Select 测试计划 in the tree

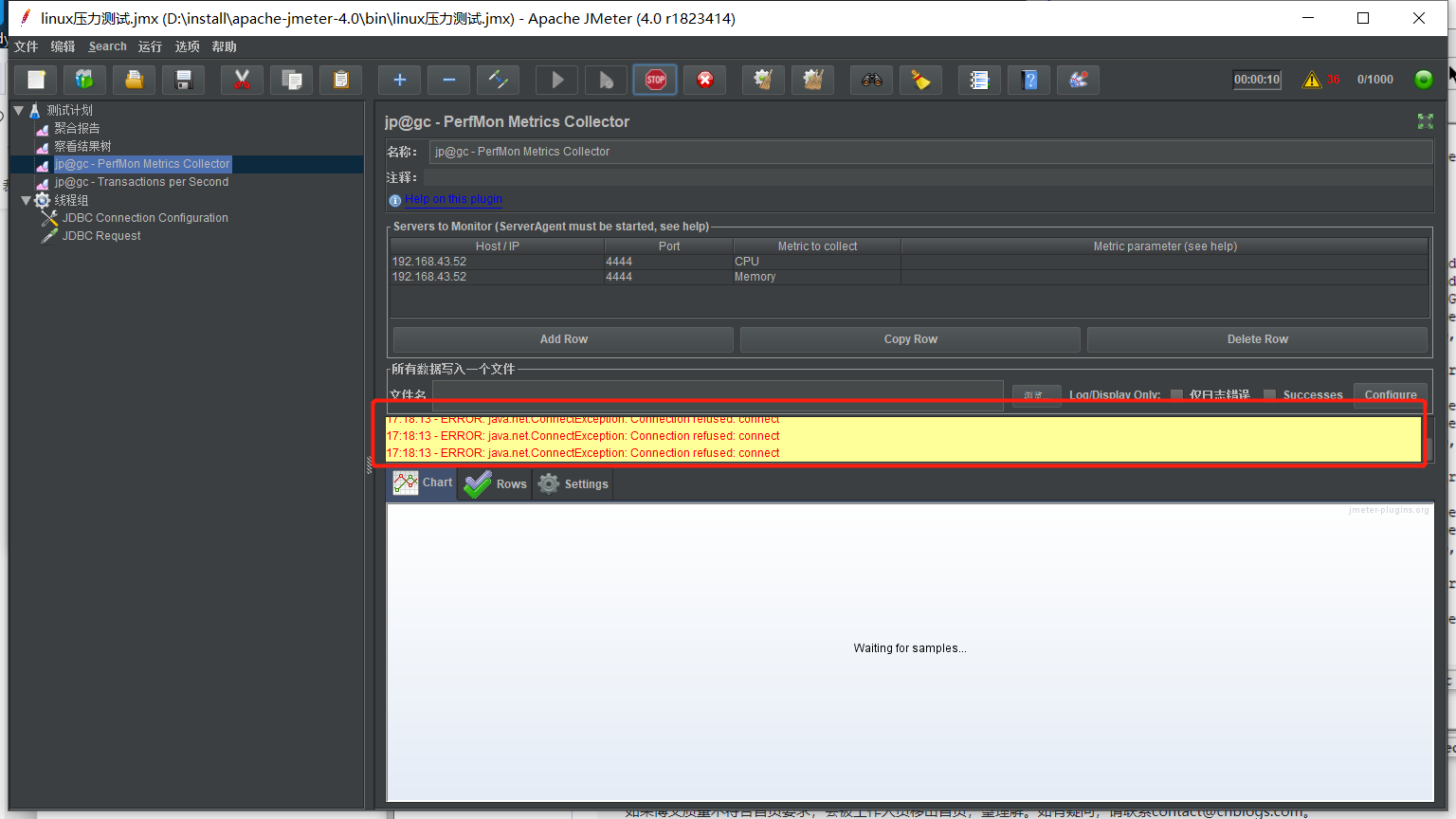[70, 110]
